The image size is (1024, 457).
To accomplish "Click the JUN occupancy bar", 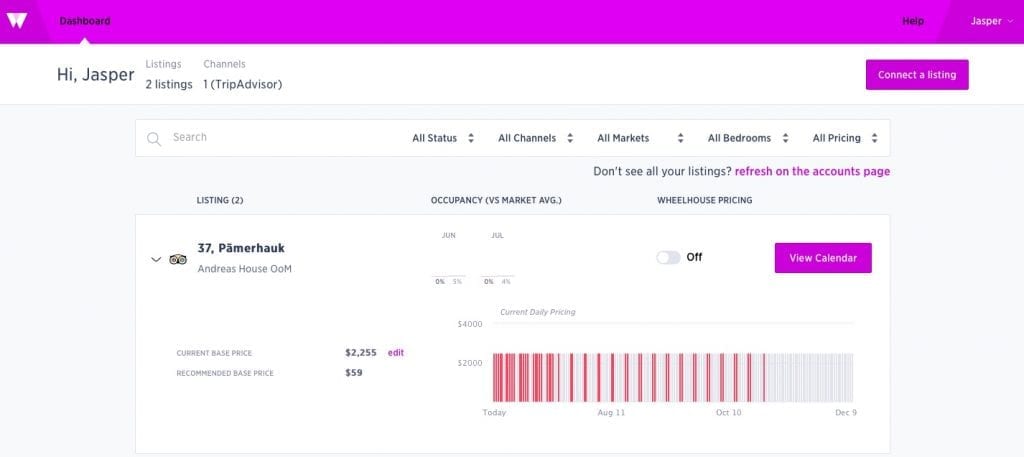I will pos(449,276).
